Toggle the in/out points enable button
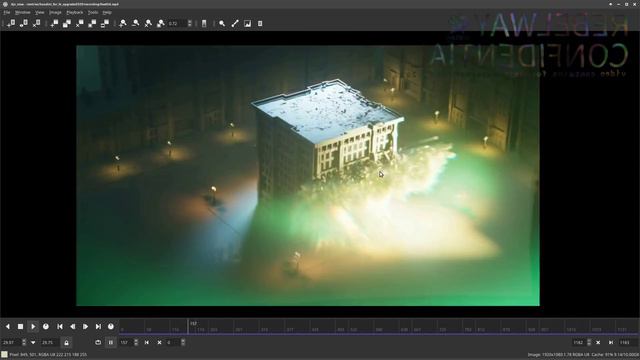The height and width of the screenshot is (360, 640). tap(111, 342)
